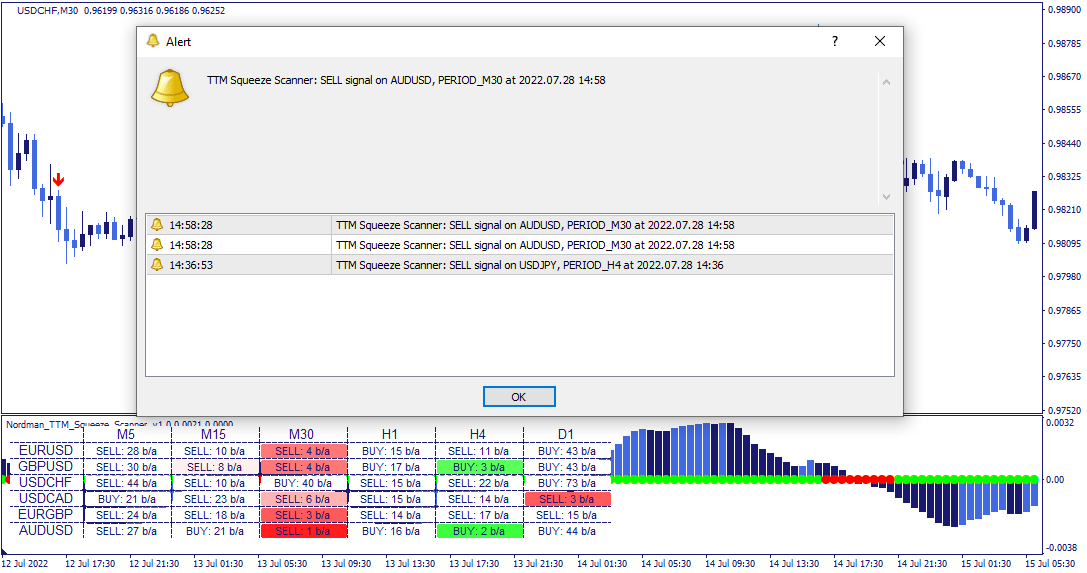This screenshot has height=573, width=1087.
Task: Click the alert message scroll-down arrow
Action: pos(886,197)
